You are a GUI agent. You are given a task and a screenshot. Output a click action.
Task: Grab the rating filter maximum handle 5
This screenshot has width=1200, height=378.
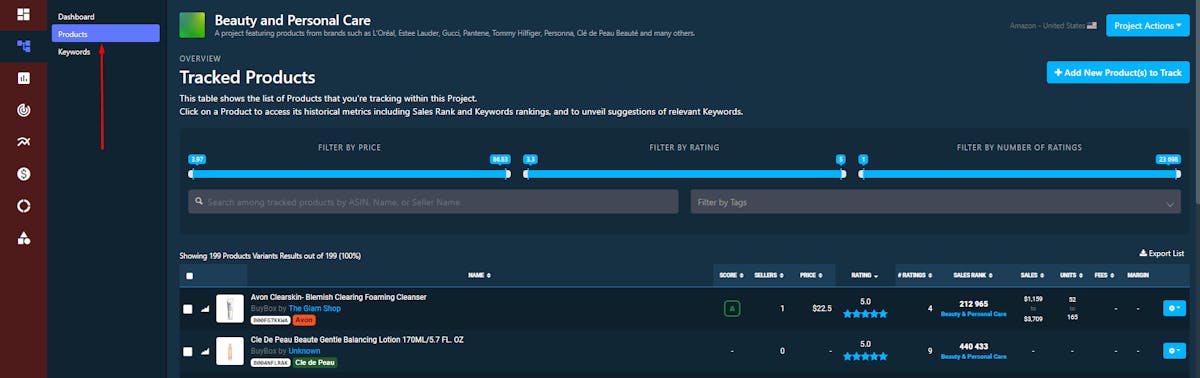coord(843,174)
